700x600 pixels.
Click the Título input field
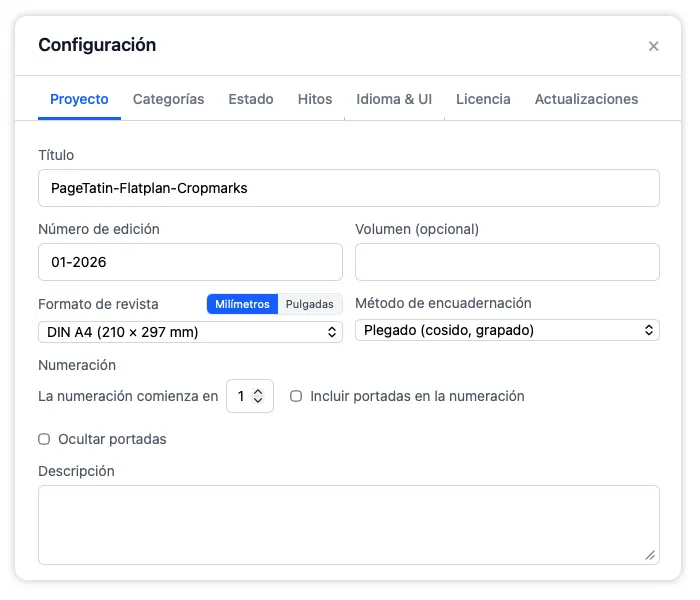point(349,188)
